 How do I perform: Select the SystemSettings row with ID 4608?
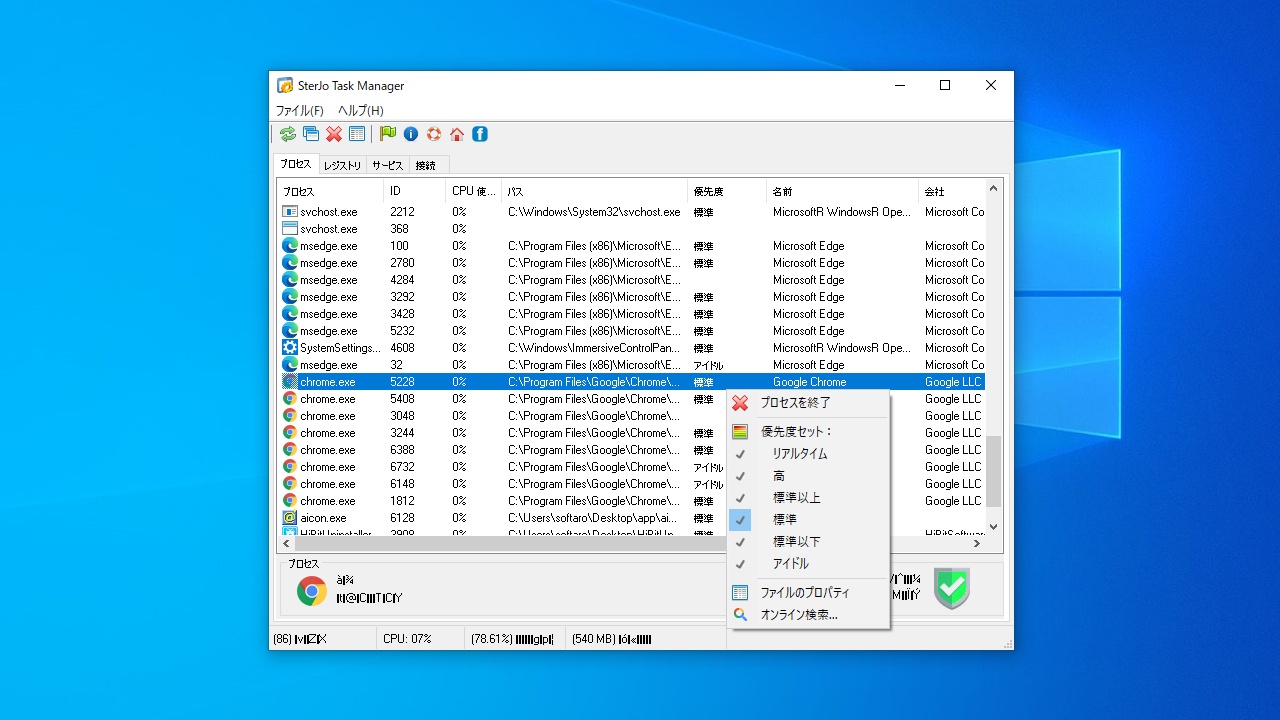pos(632,348)
